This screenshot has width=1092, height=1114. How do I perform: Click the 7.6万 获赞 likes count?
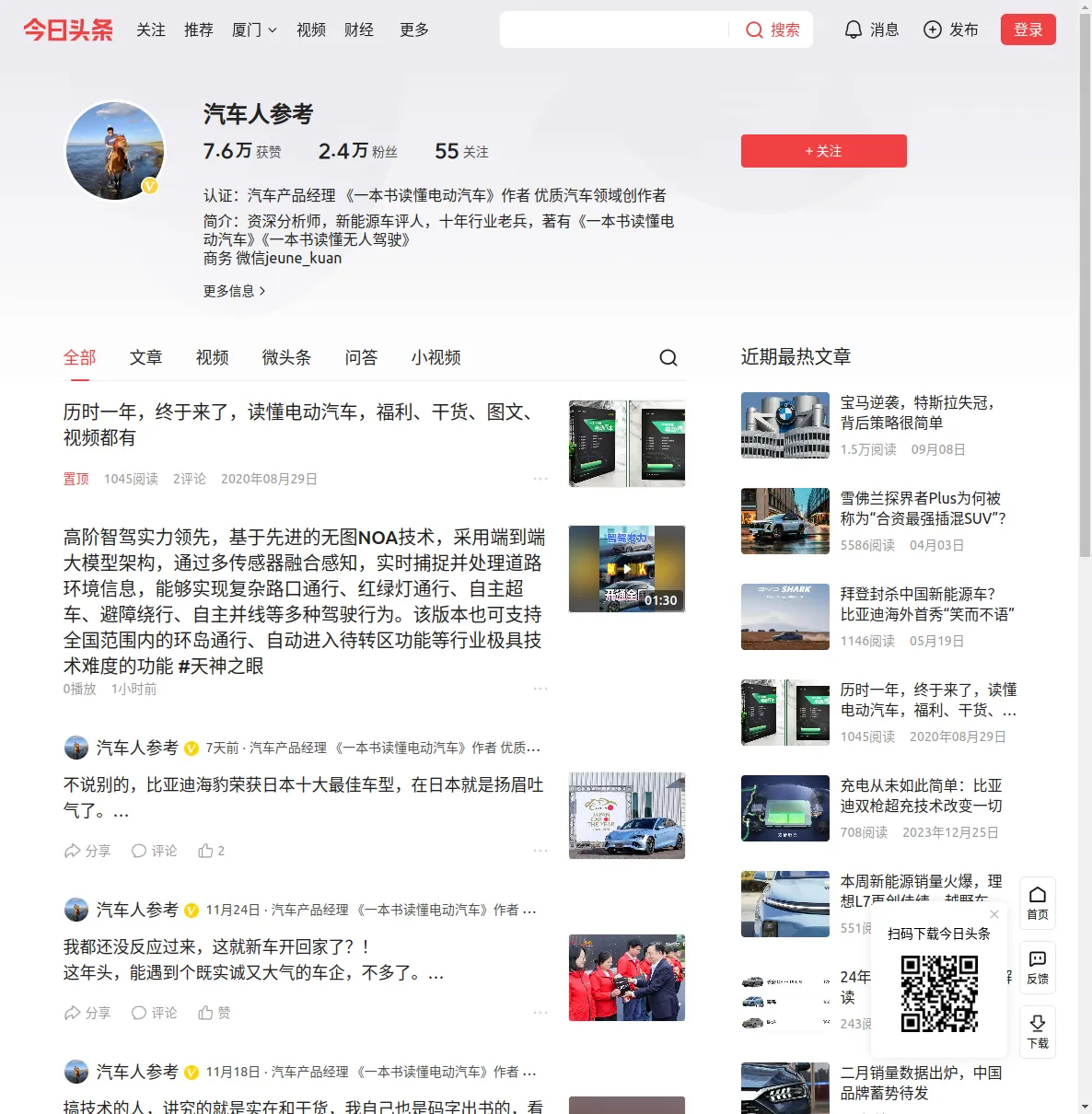(243, 151)
